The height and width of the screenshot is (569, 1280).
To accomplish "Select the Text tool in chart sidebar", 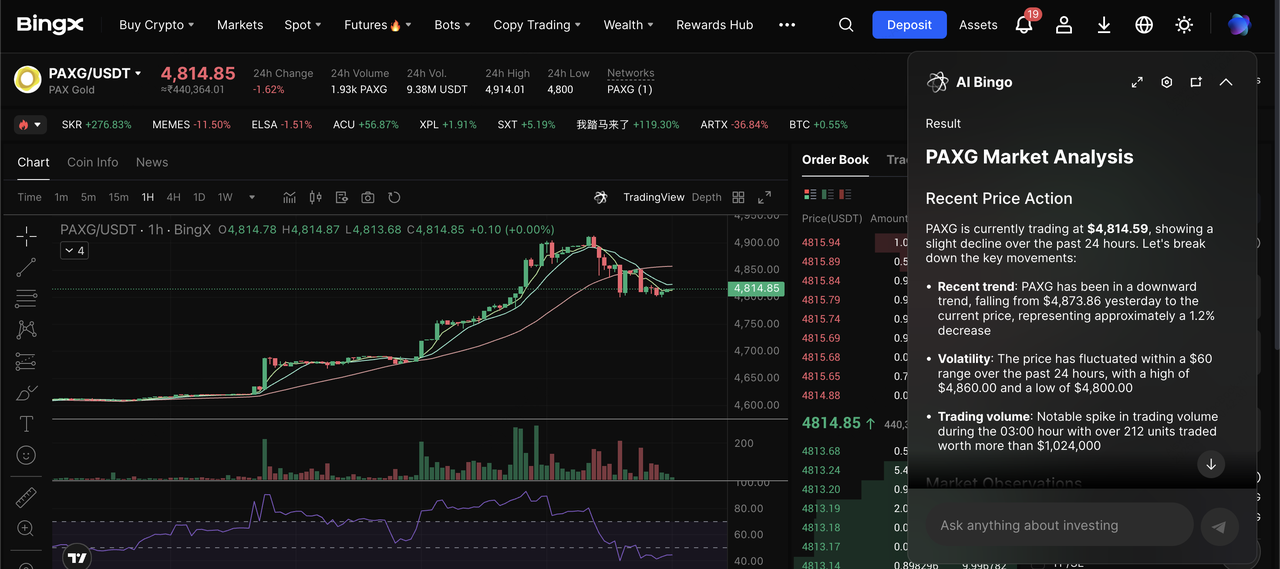I will point(26,424).
